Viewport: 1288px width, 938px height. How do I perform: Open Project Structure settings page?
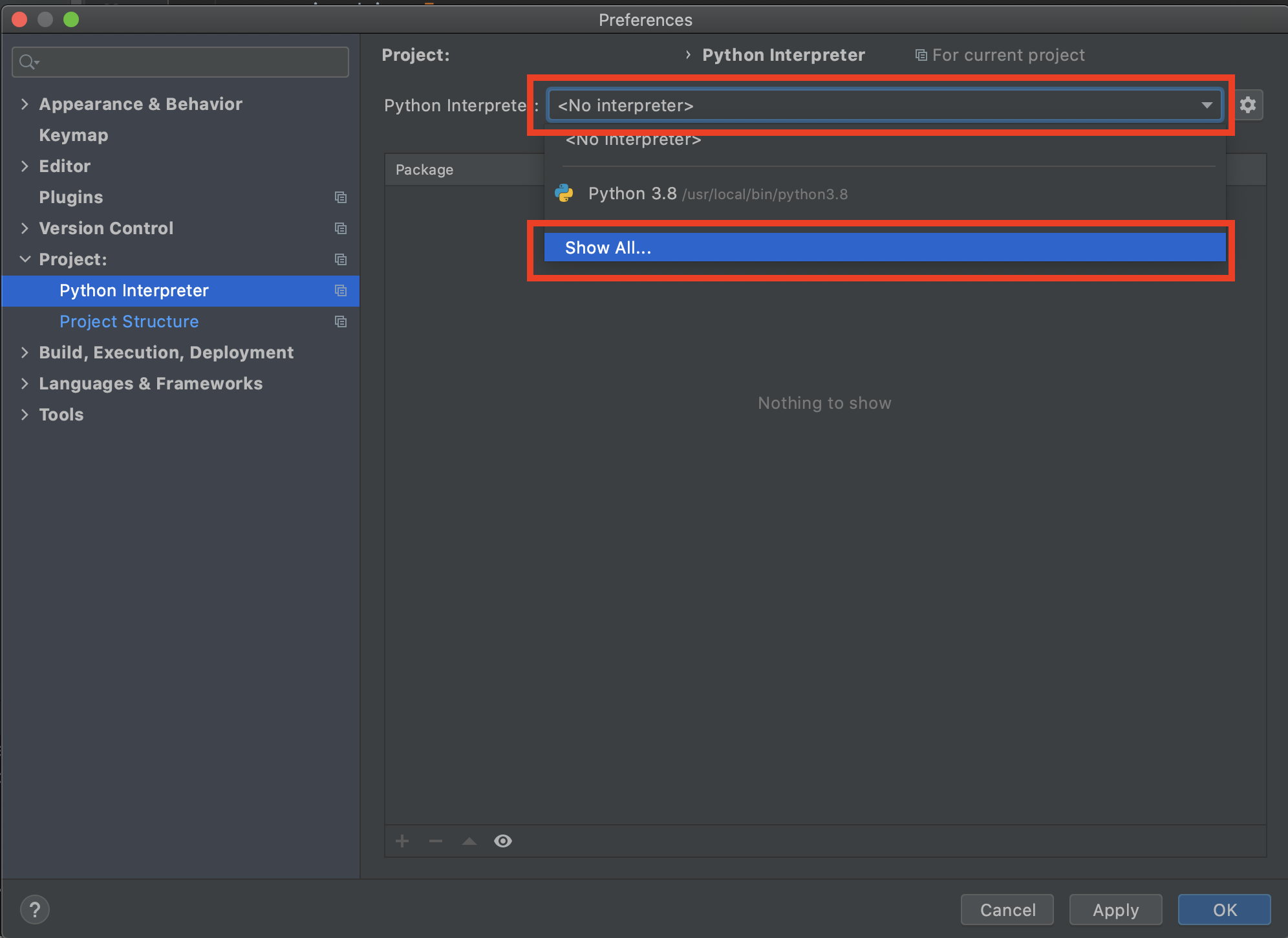click(129, 322)
